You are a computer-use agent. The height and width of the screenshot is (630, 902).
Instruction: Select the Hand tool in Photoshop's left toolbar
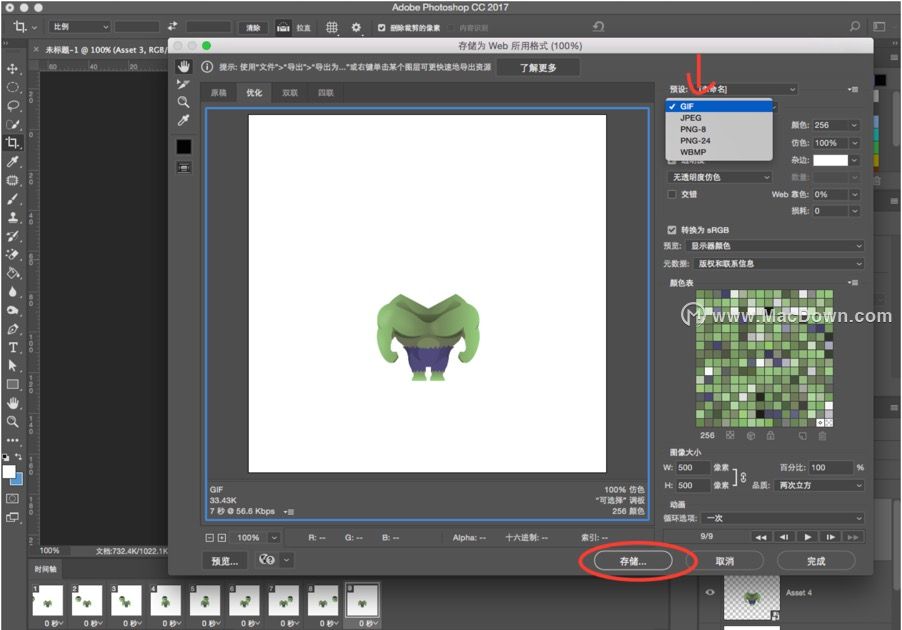click(12, 403)
